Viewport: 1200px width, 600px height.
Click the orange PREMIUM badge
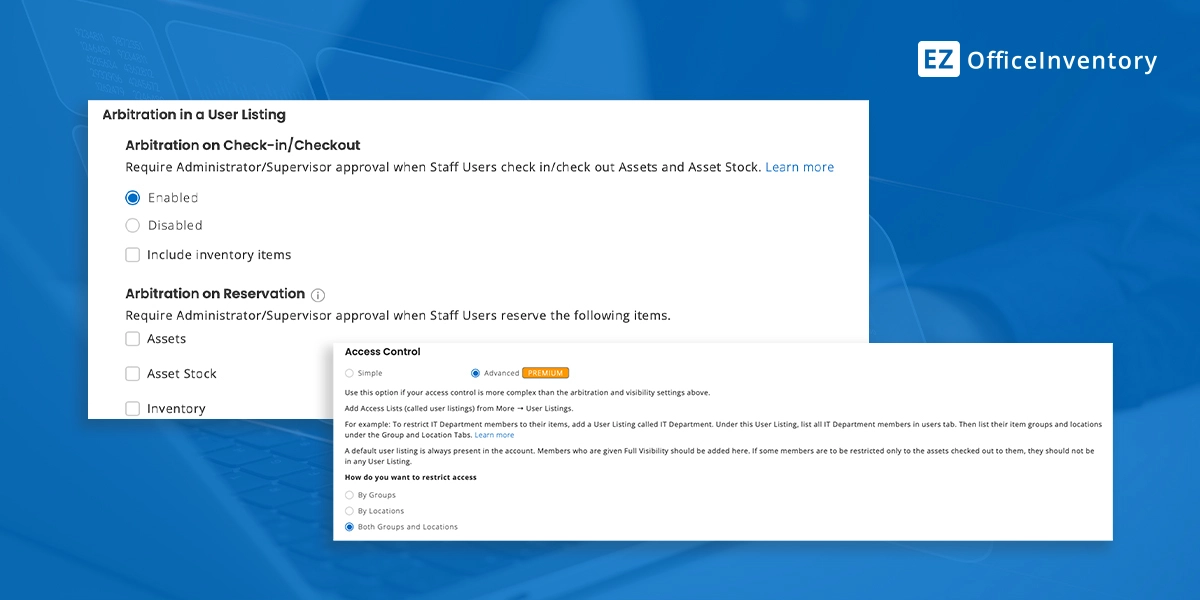point(545,373)
